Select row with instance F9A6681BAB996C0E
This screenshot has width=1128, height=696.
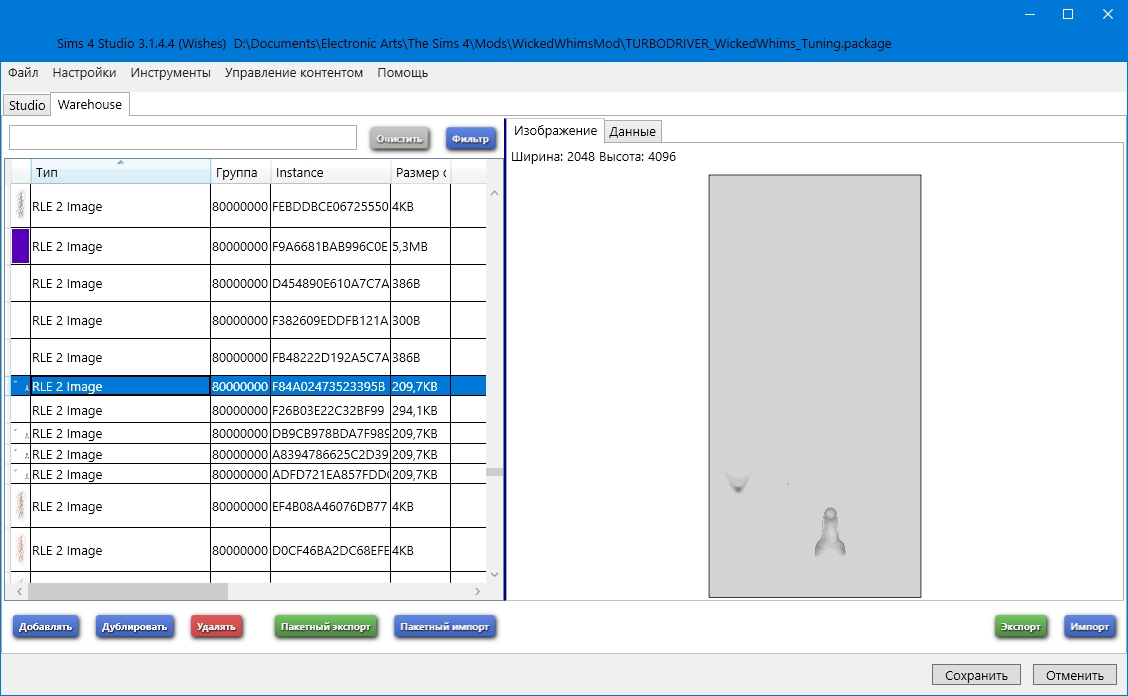[x=248, y=247]
